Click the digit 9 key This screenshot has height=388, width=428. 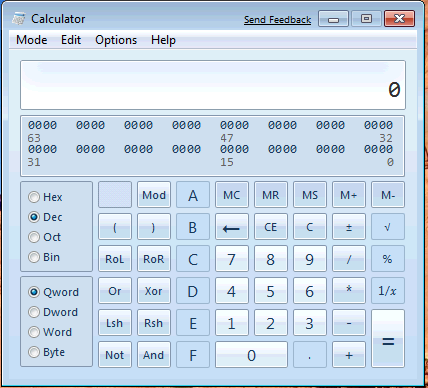pos(310,259)
